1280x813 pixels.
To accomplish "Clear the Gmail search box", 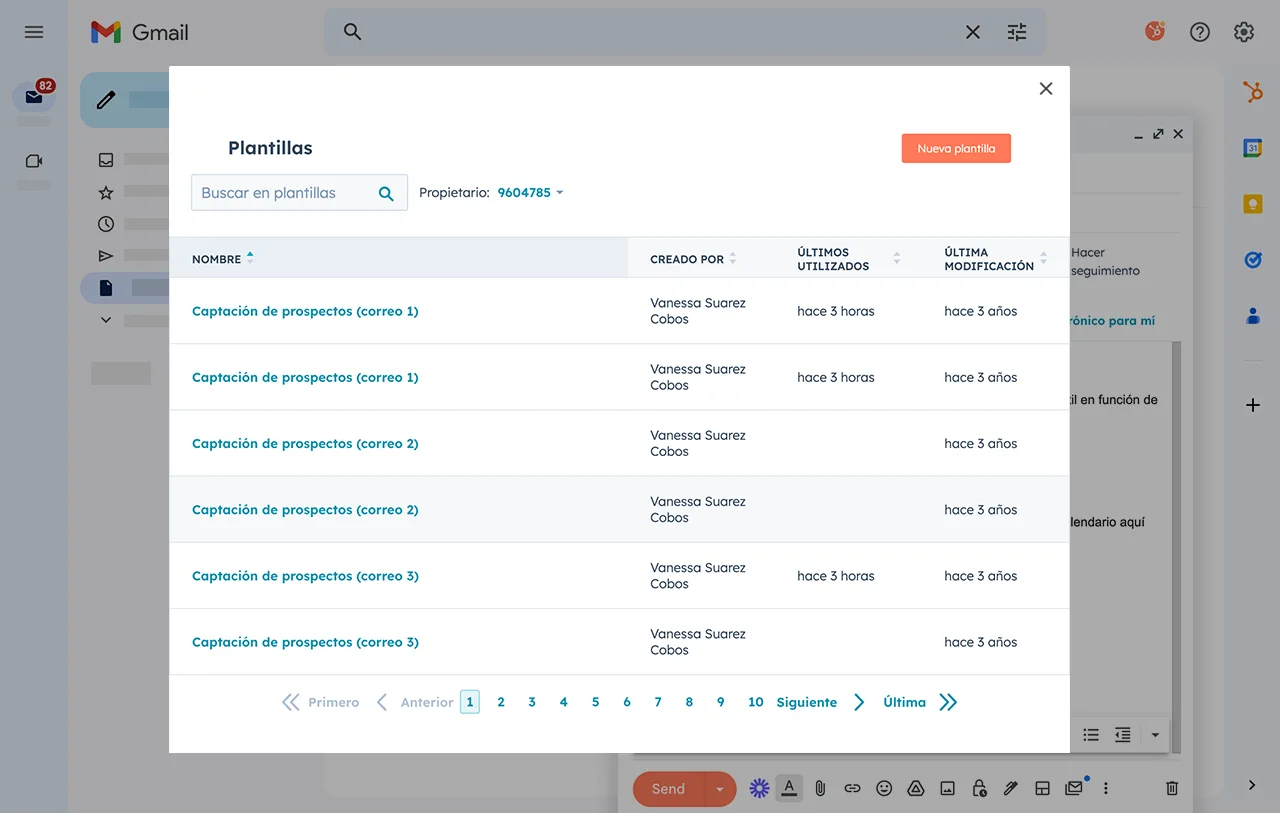I will (973, 32).
